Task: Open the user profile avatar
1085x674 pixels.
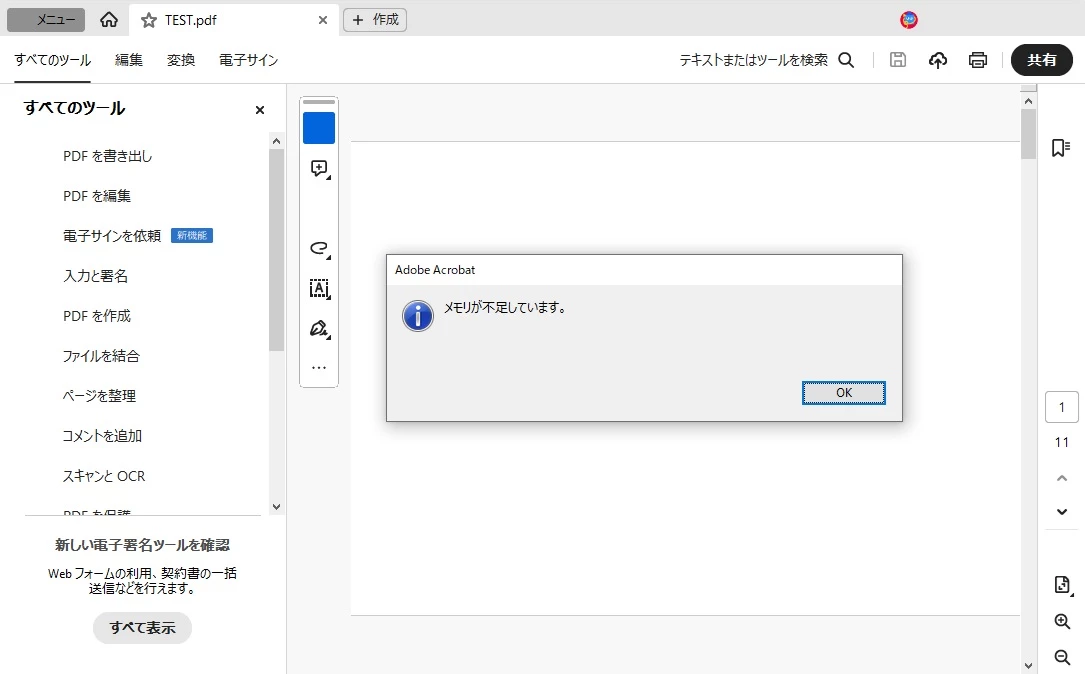Action: 909,20
